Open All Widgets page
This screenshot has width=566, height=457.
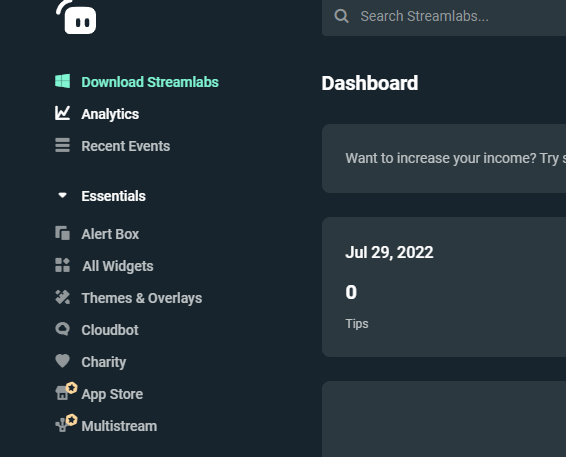[x=118, y=266]
